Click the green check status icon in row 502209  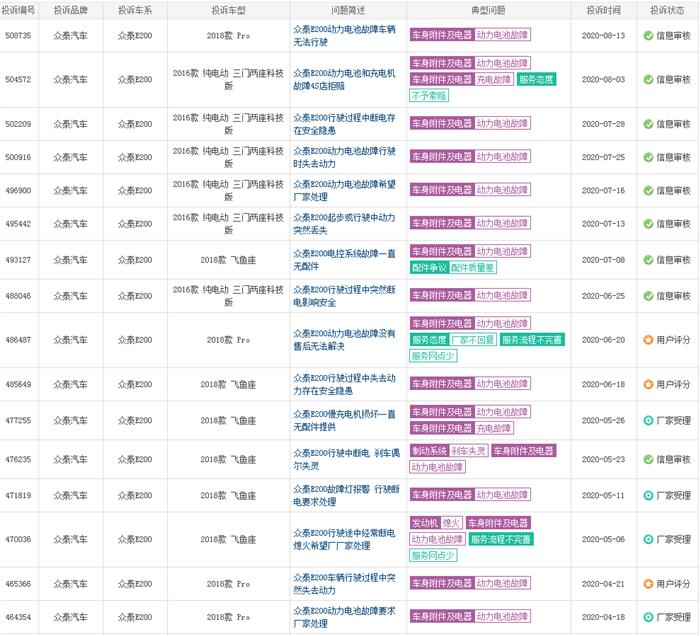[x=648, y=124]
